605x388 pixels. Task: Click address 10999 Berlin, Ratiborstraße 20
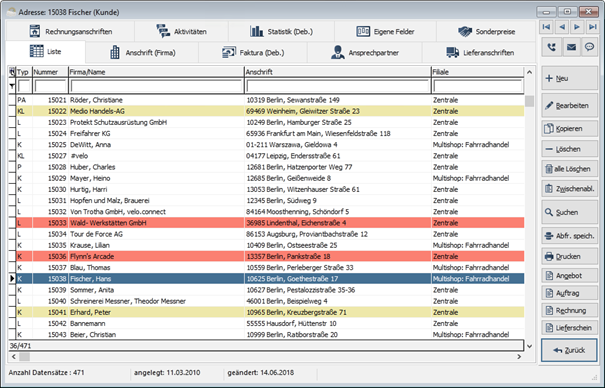point(292,335)
